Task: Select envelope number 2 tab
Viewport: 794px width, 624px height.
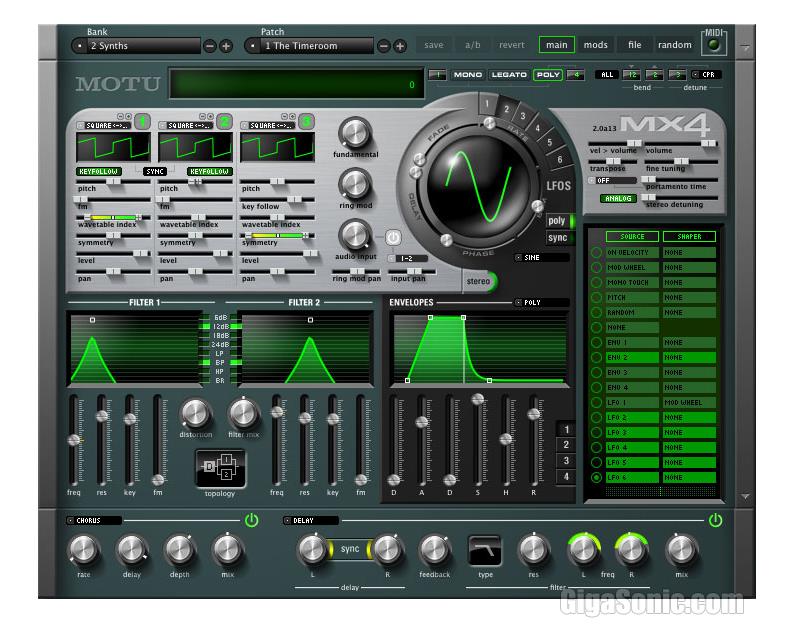Action: point(566,445)
